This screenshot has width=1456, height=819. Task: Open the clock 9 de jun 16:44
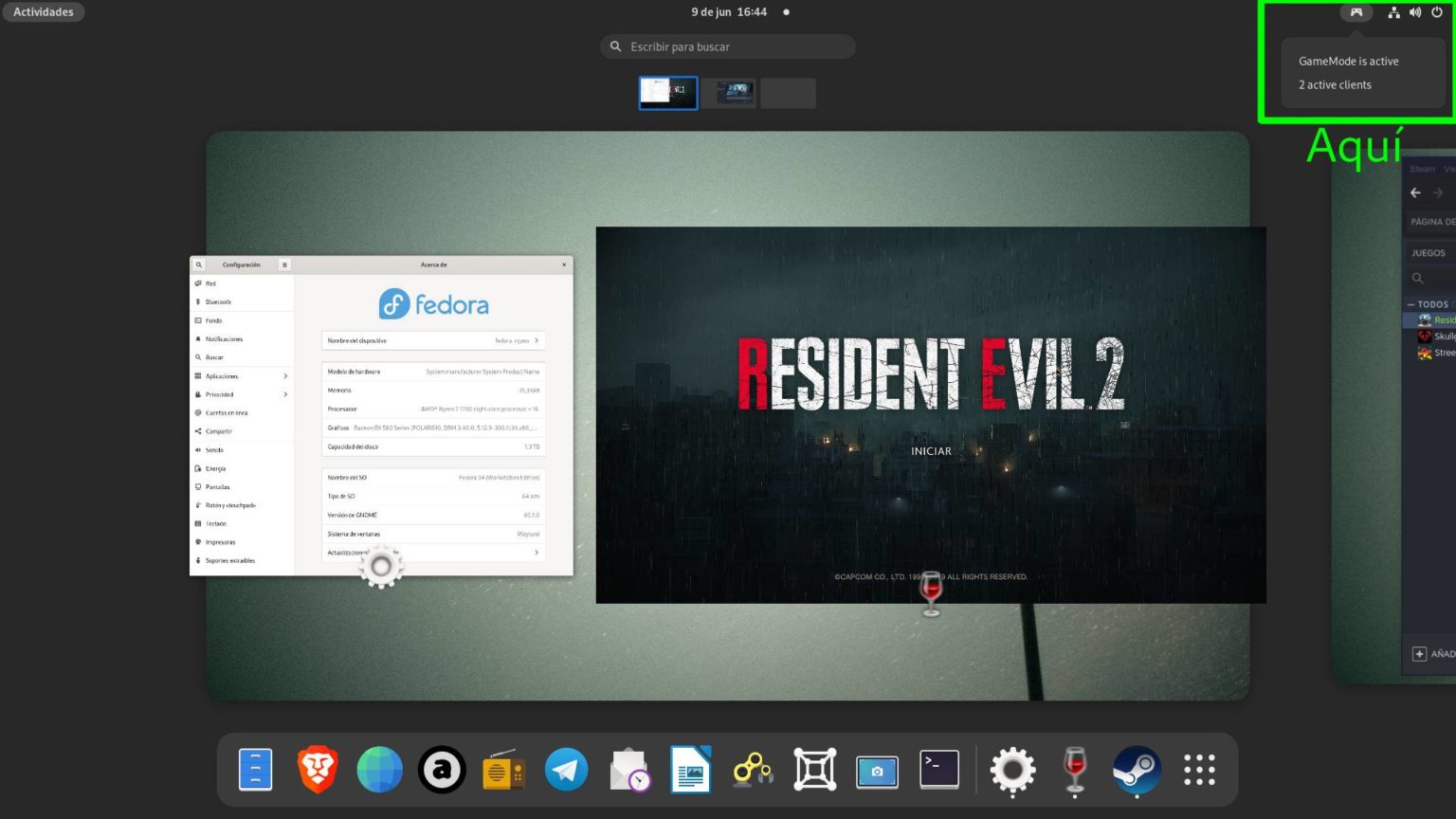729,12
